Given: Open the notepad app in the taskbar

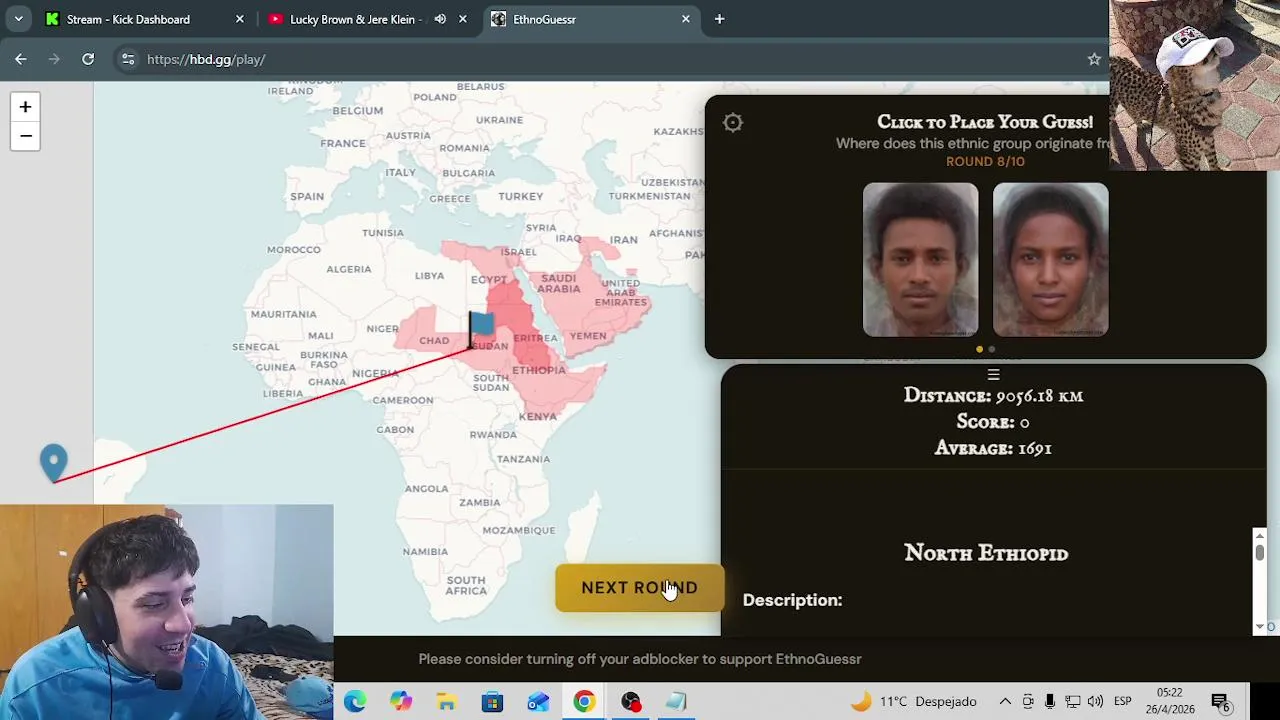Looking at the screenshot, I should [x=676, y=702].
